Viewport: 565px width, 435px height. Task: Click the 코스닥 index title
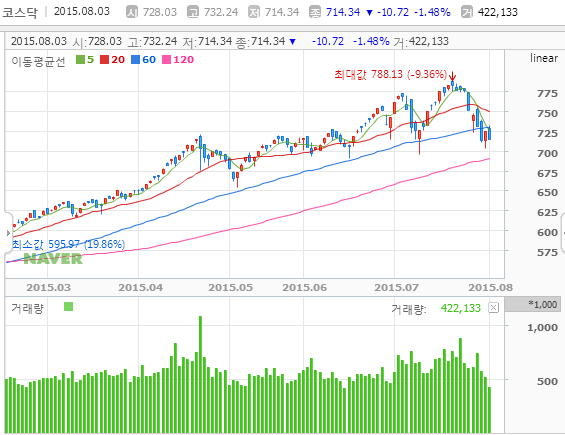[20, 13]
